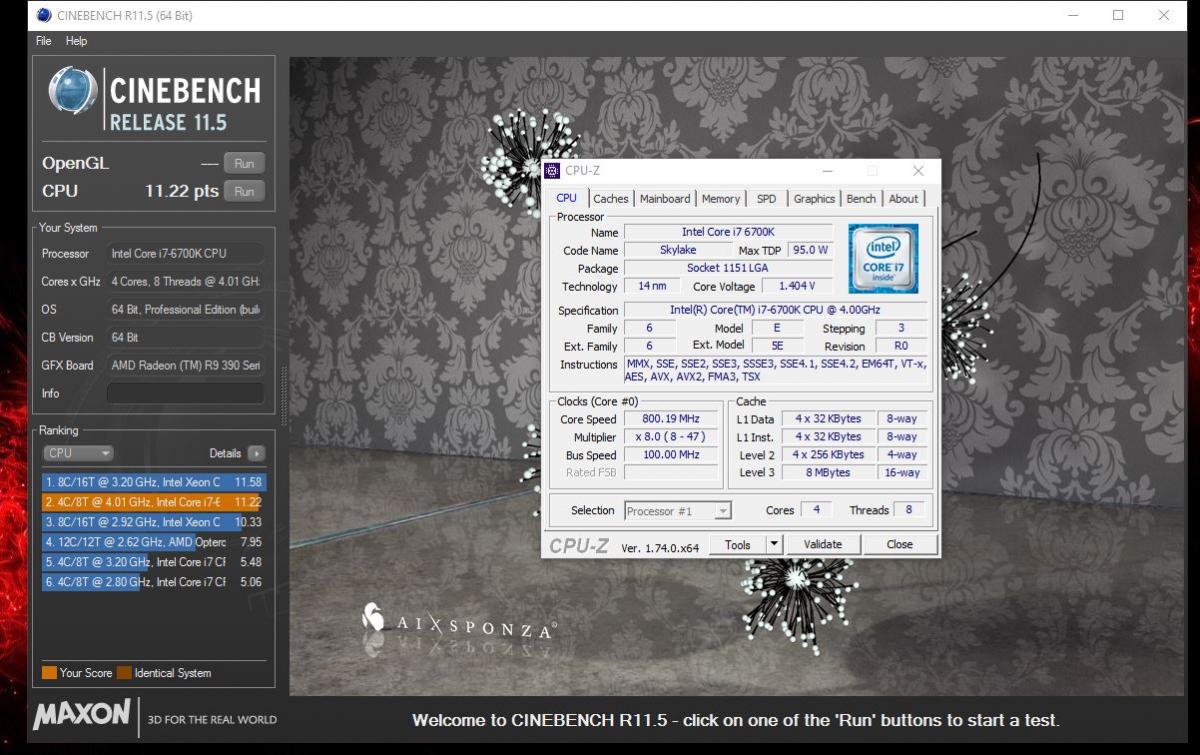The height and width of the screenshot is (755, 1200).
Task: Select ranking row 3 Xeon 10.33
Action: (154, 522)
